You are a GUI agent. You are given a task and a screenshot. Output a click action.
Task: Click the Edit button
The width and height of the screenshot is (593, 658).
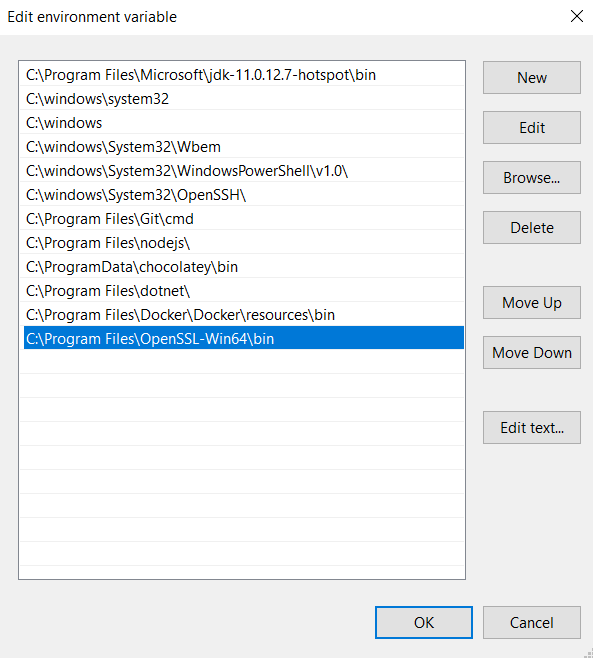pyautogui.click(x=532, y=128)
